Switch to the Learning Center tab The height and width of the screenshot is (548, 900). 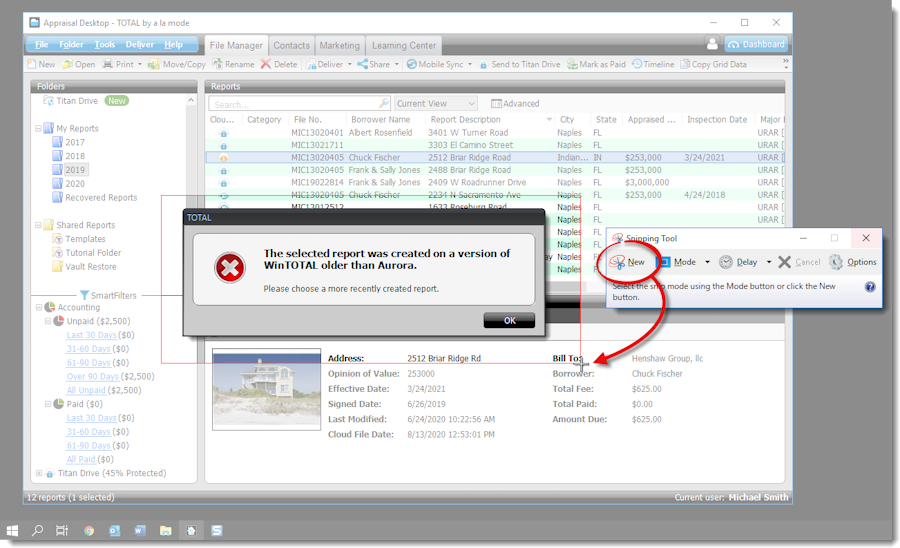point(404,45)
